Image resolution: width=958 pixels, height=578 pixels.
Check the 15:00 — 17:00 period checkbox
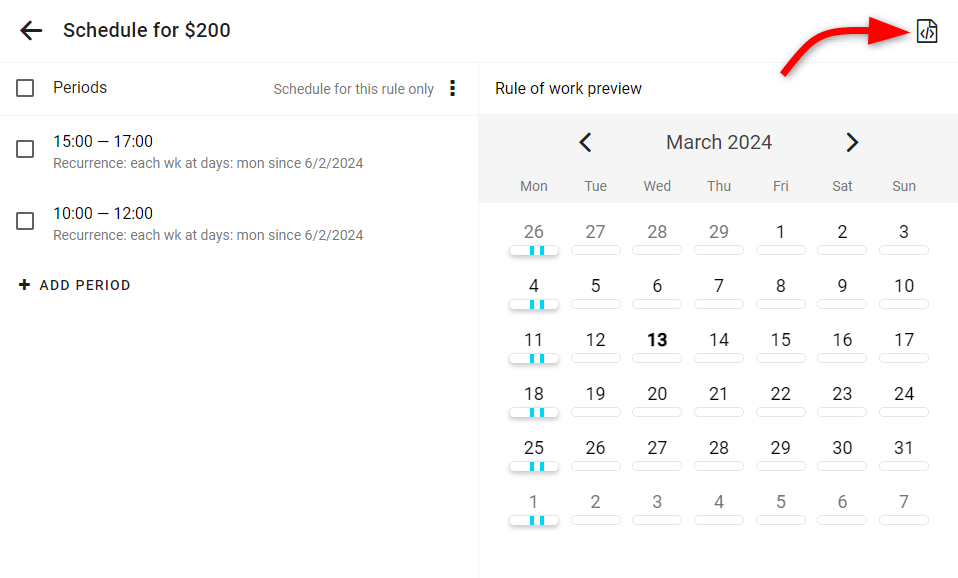[x=25, y=149]
